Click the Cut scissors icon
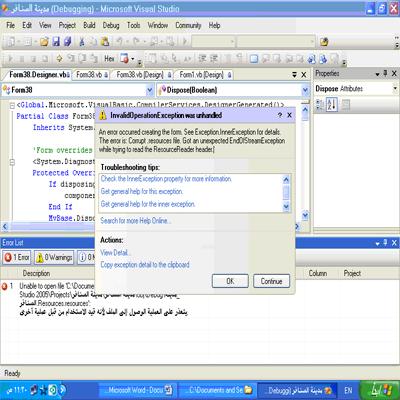400x400 pixels. pos(82,42)
